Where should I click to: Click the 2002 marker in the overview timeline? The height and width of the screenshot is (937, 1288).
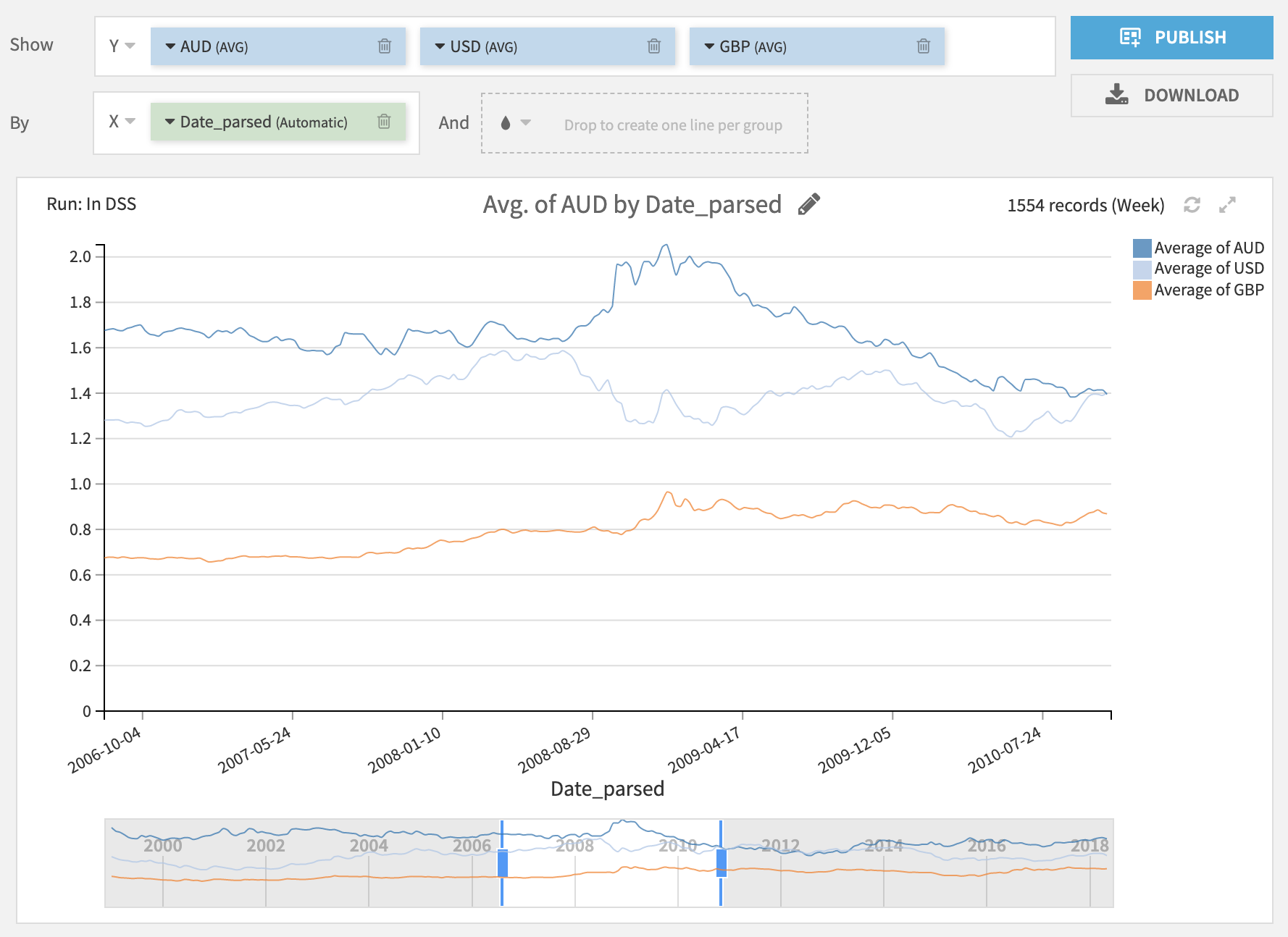tap(266, 846)
